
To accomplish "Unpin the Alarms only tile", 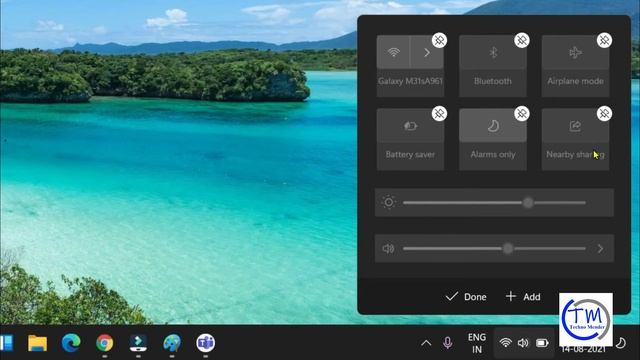I will click(x=522, y=113).
